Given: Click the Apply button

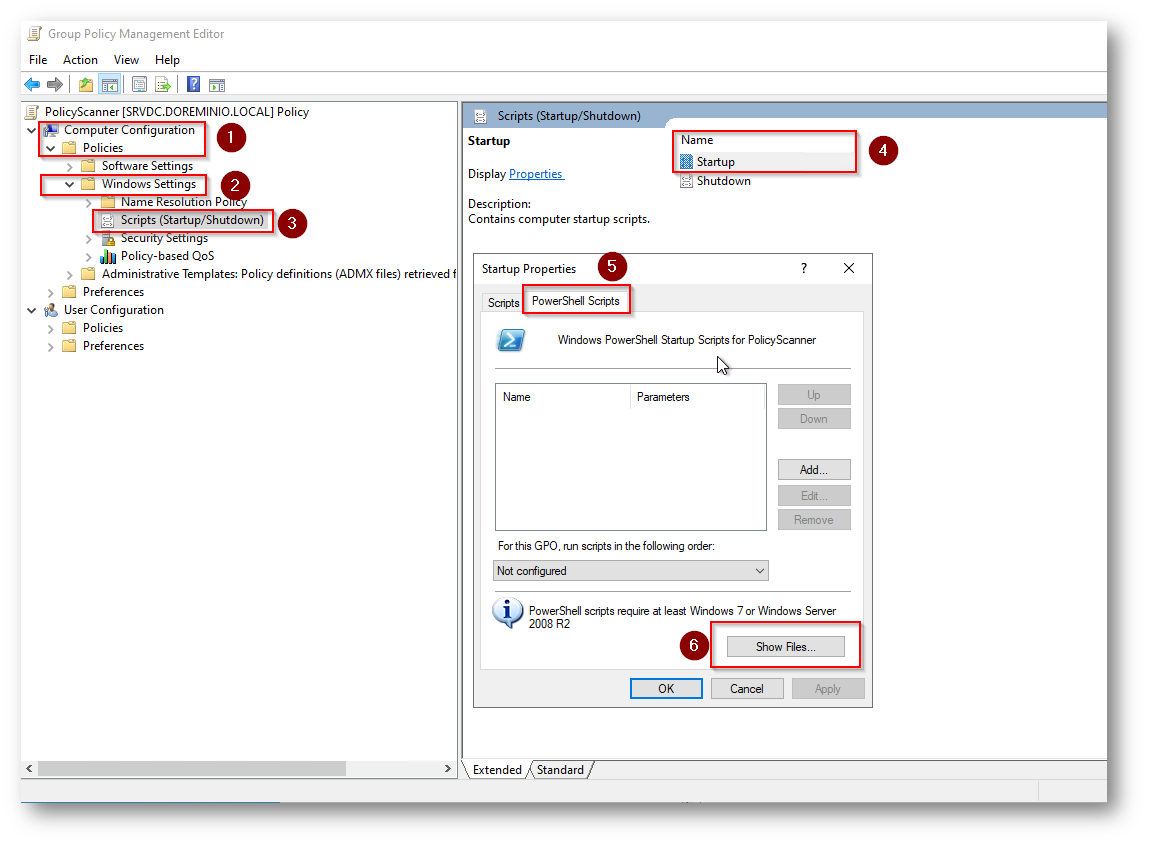Looking at the screenshot, I should [828, 689].
